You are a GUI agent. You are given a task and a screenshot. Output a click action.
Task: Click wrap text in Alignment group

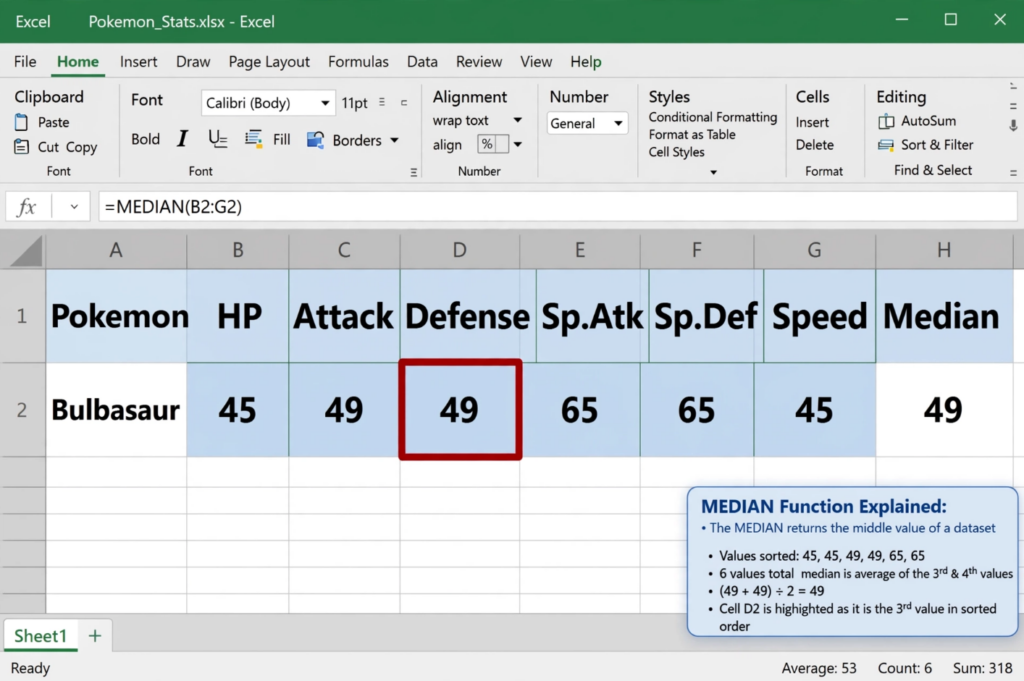460,121
